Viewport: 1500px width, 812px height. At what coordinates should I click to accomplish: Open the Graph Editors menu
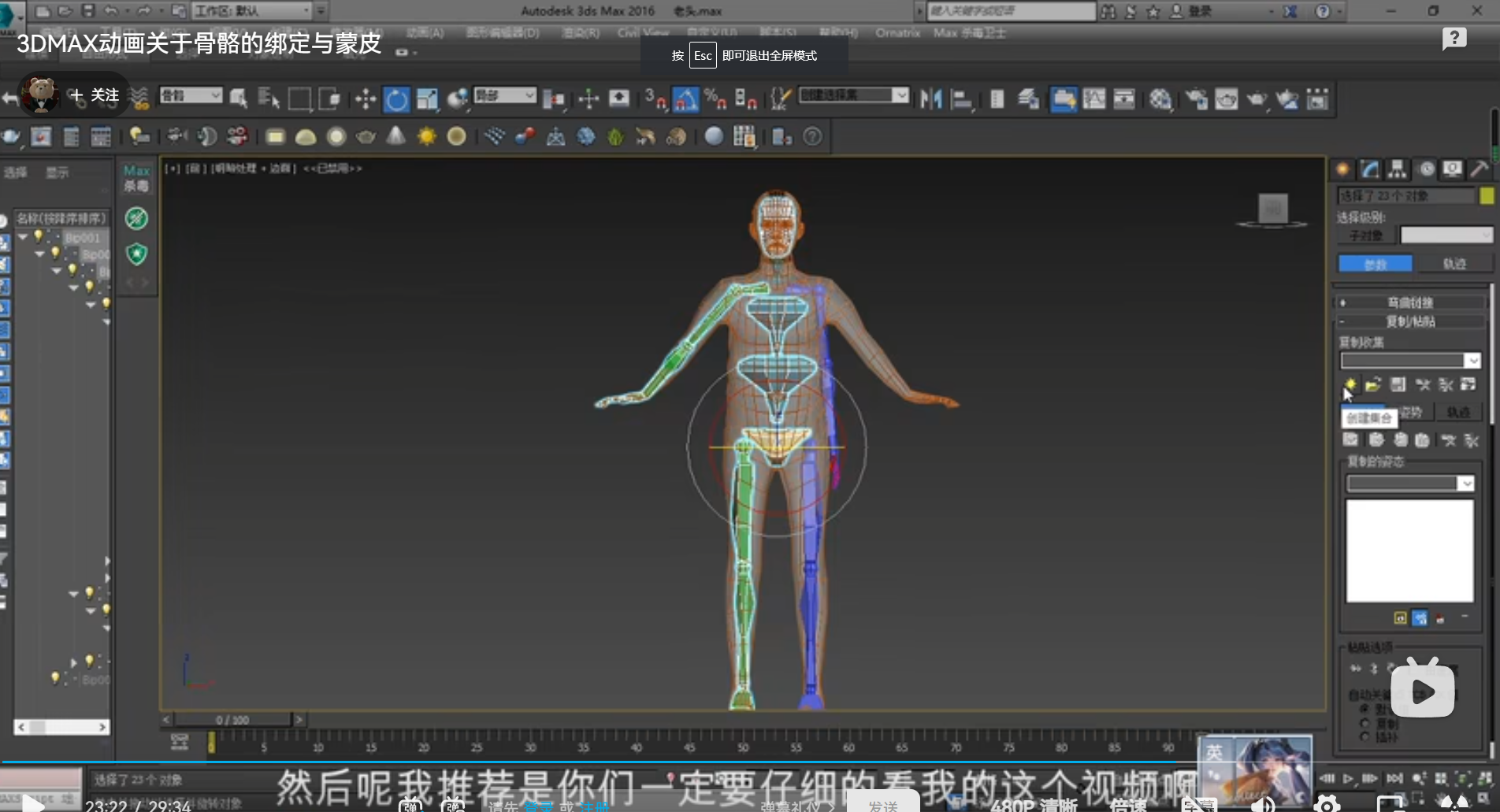click(503, 33)
